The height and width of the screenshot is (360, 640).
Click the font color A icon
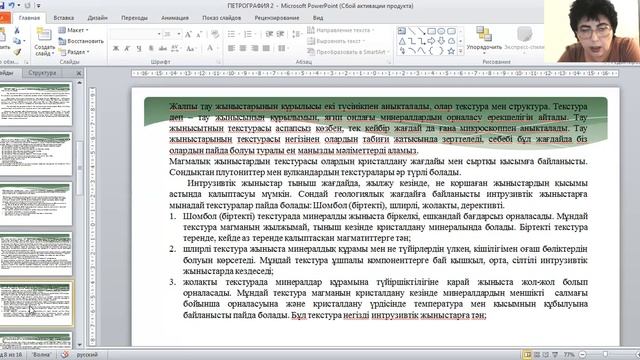[210, 48]
